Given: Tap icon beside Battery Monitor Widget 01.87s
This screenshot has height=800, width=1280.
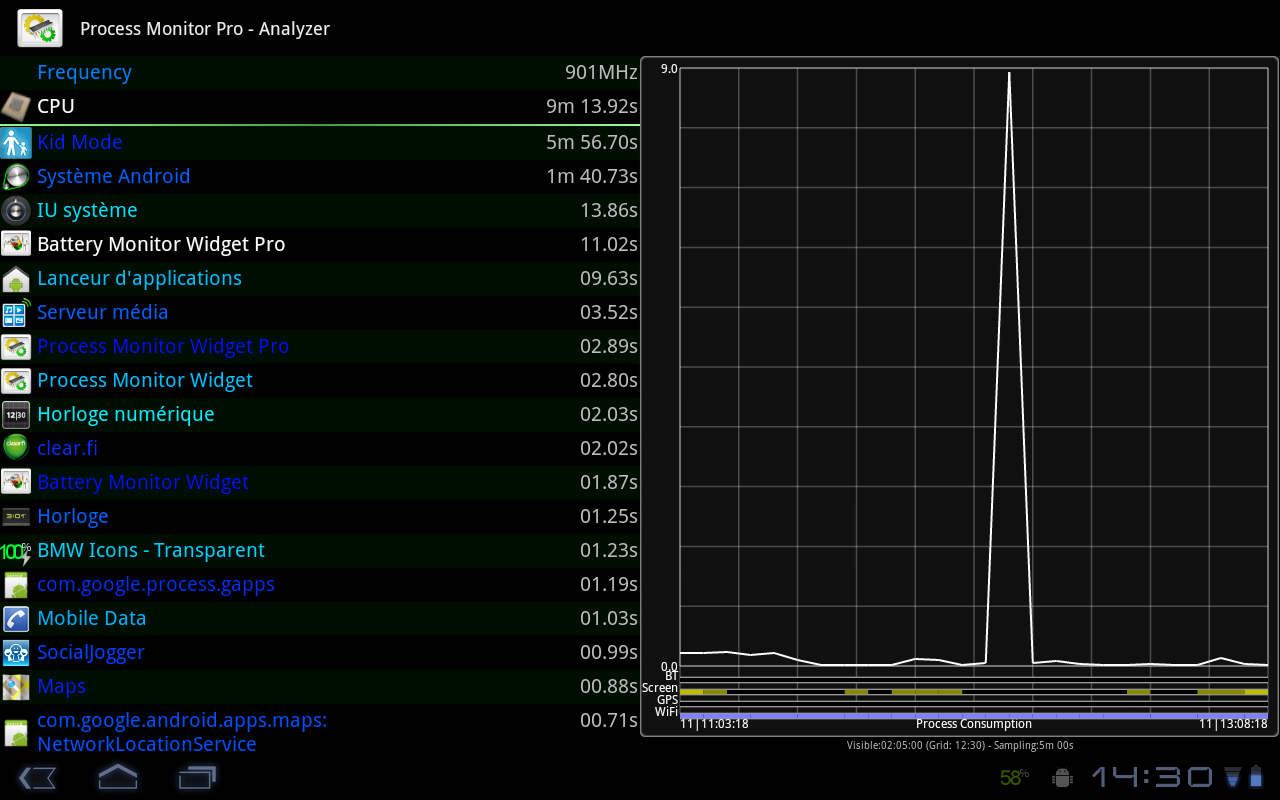Looking at the screenshot, I should (x=15, y=482).
